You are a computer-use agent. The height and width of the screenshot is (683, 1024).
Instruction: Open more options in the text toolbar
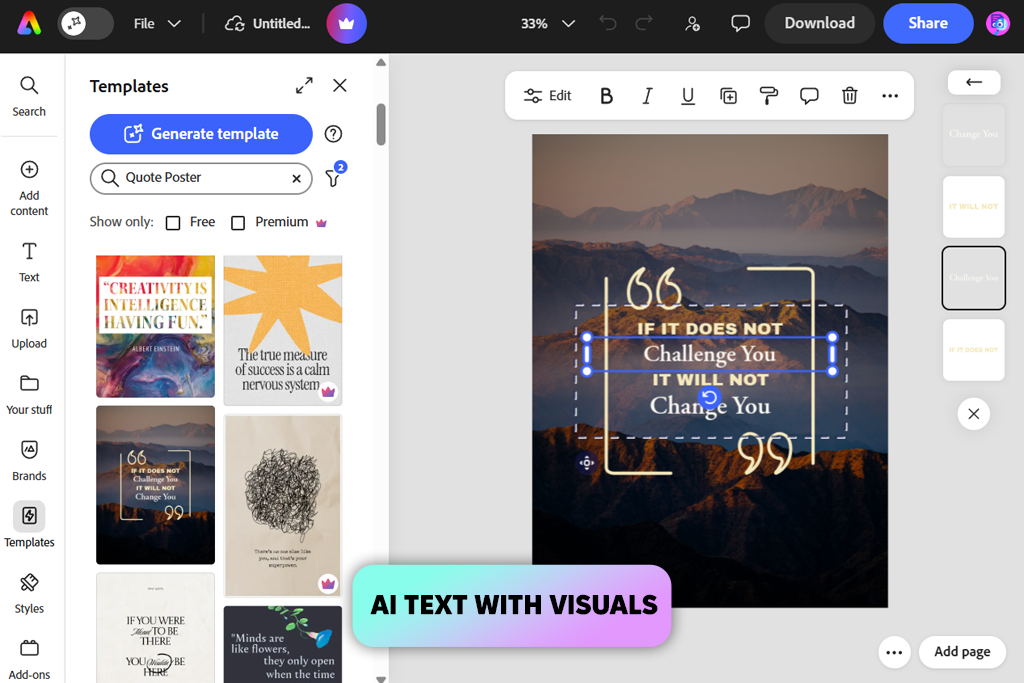tap(890, 96)
